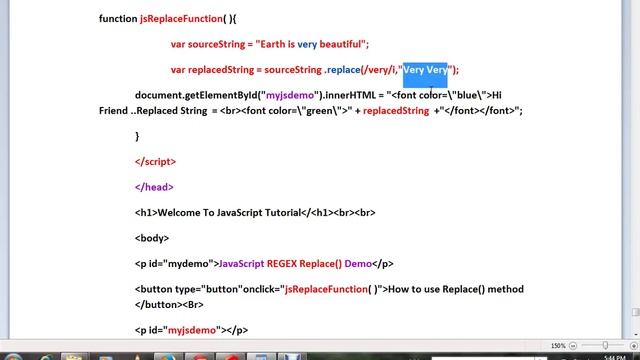Click "document.getElementById" text
Image resolution: width=640 pixels, height=360 pixels.
(196, 95)
